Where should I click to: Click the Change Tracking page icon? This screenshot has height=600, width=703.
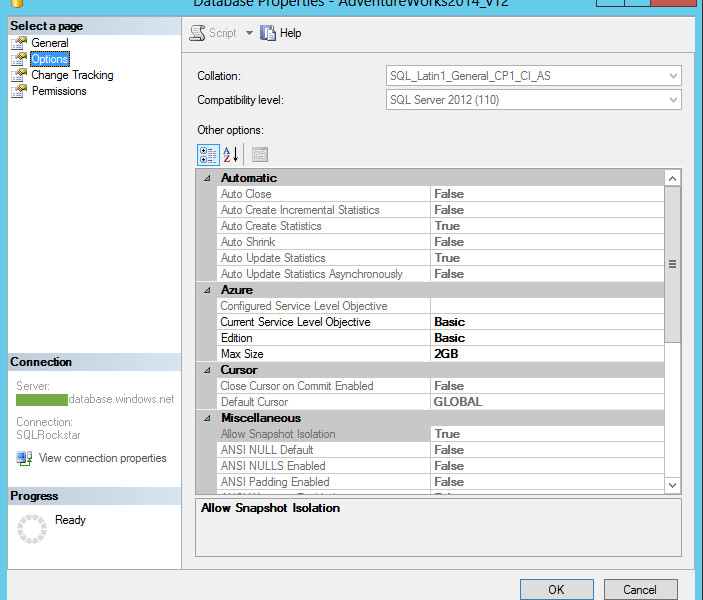click(19, 75)
